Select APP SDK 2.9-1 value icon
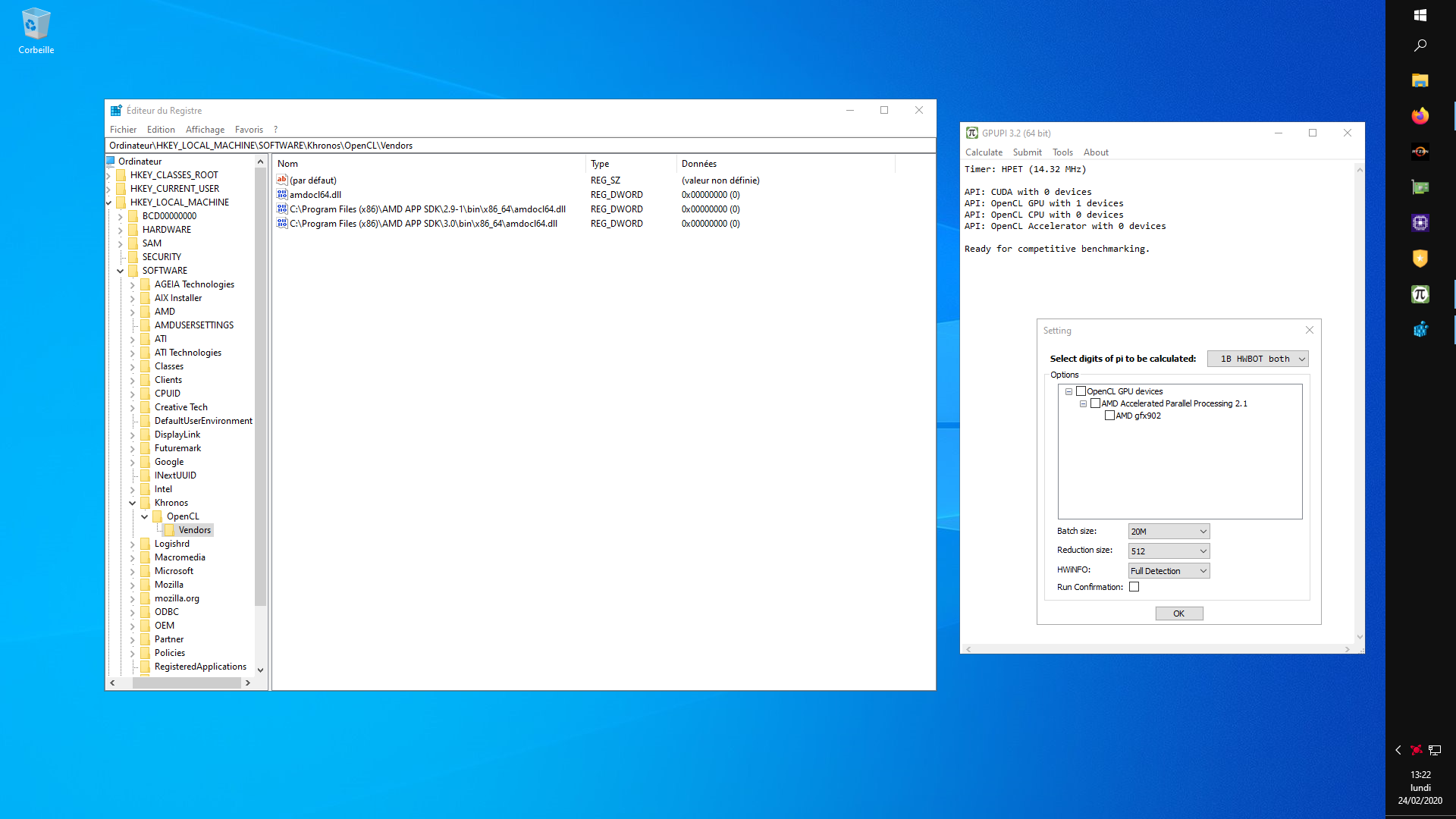The height and width of the screenshot is (819, 1456). pyautogui.click(x=282, y=209)
